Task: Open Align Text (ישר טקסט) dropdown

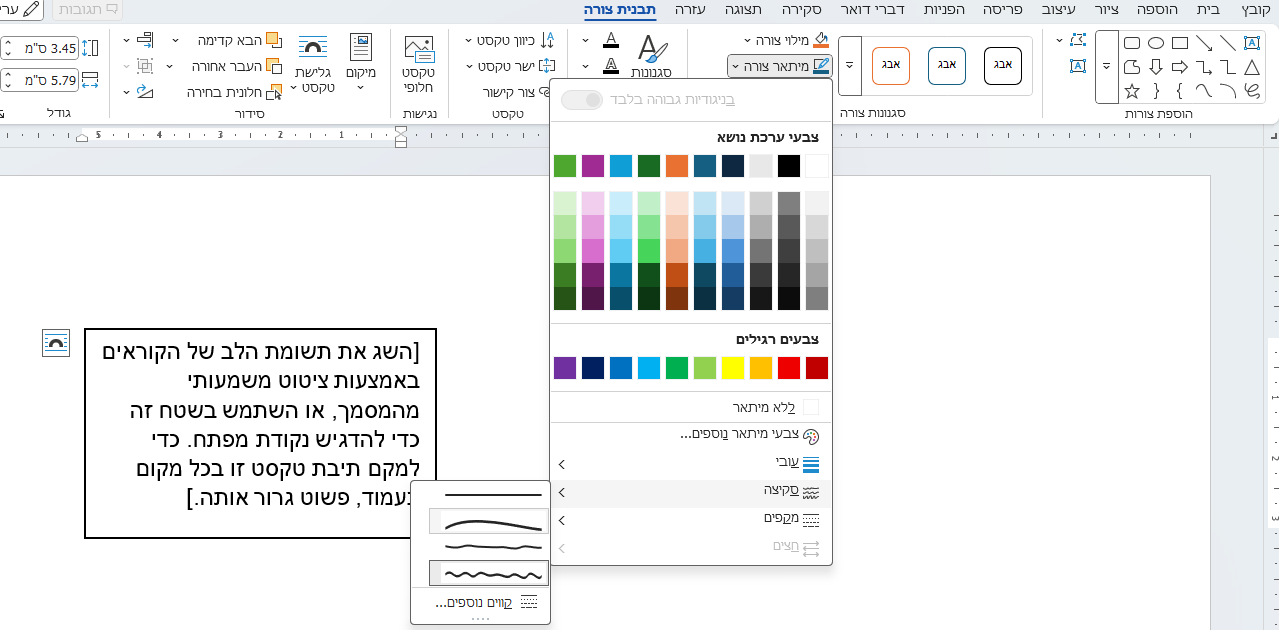Action: pyautogui.click(x=470, y=66)
